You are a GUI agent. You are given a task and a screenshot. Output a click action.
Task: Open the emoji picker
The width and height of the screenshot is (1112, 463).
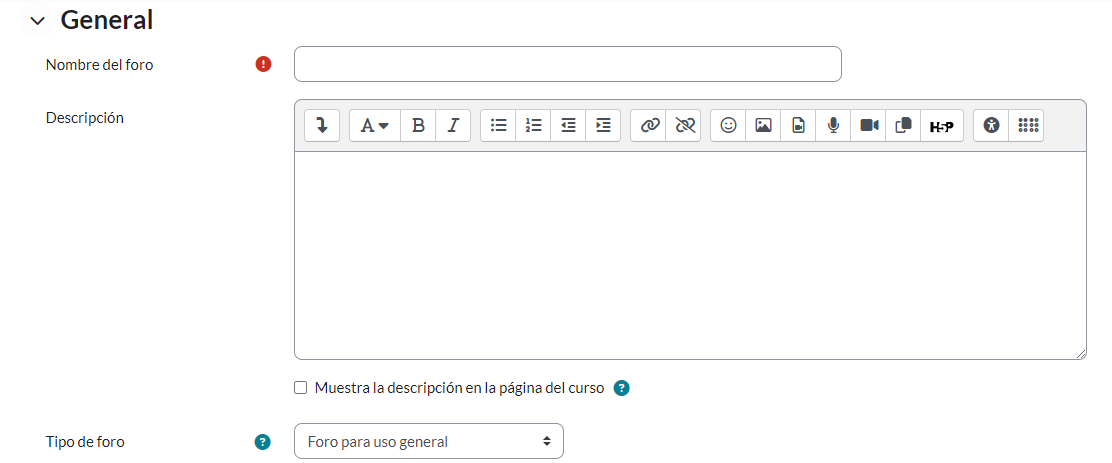pyautogui.click(x=728, y=125)
